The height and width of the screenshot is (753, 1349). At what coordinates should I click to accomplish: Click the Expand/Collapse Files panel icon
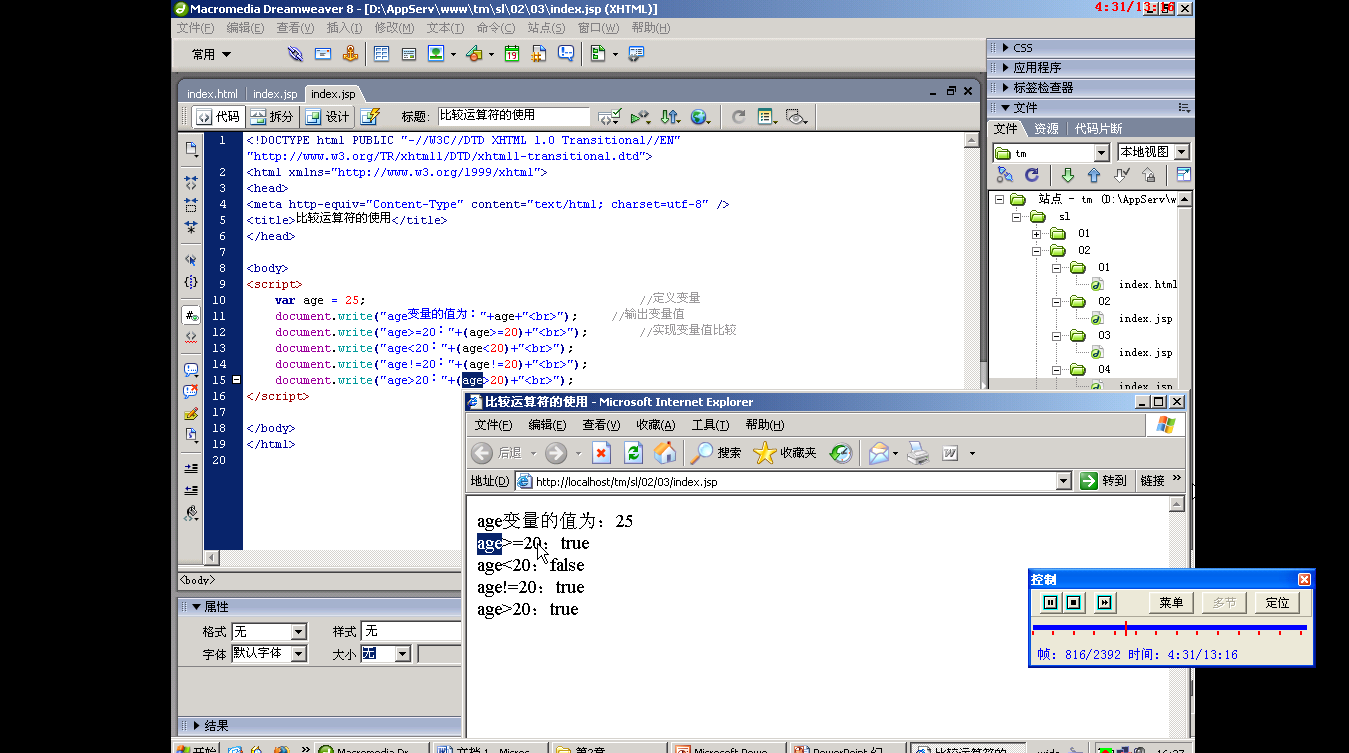pos(1183,175)
